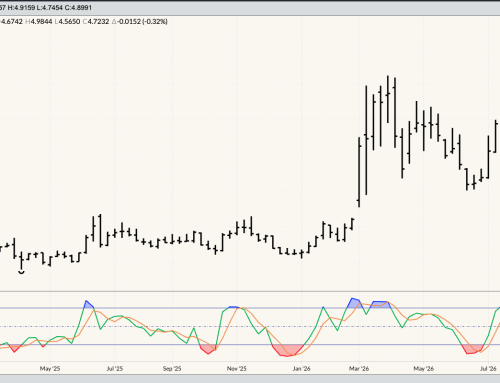Click the Jul '26 date axis label
This screenshot has width=500, height=383.
[488, 369]
